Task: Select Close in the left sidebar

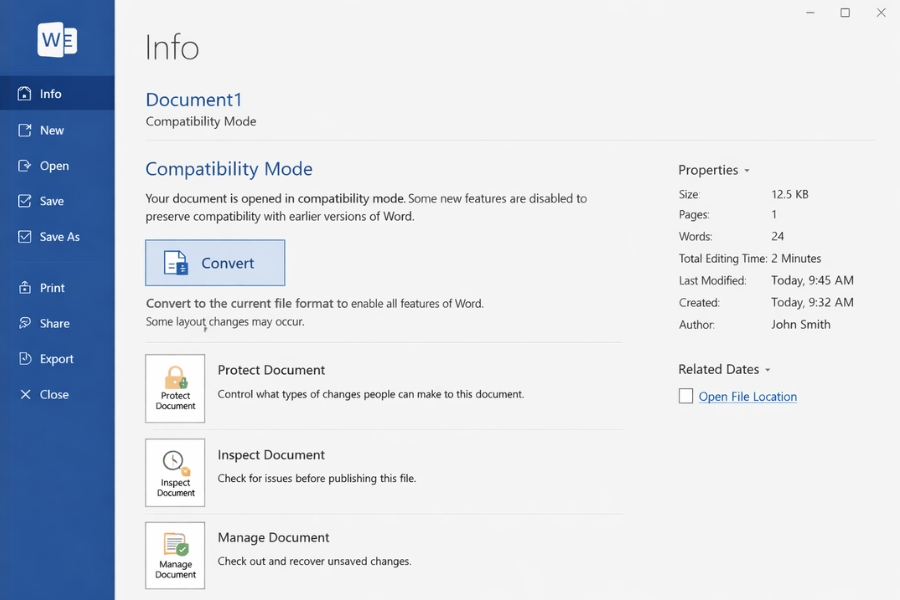Action: (54, 394)
